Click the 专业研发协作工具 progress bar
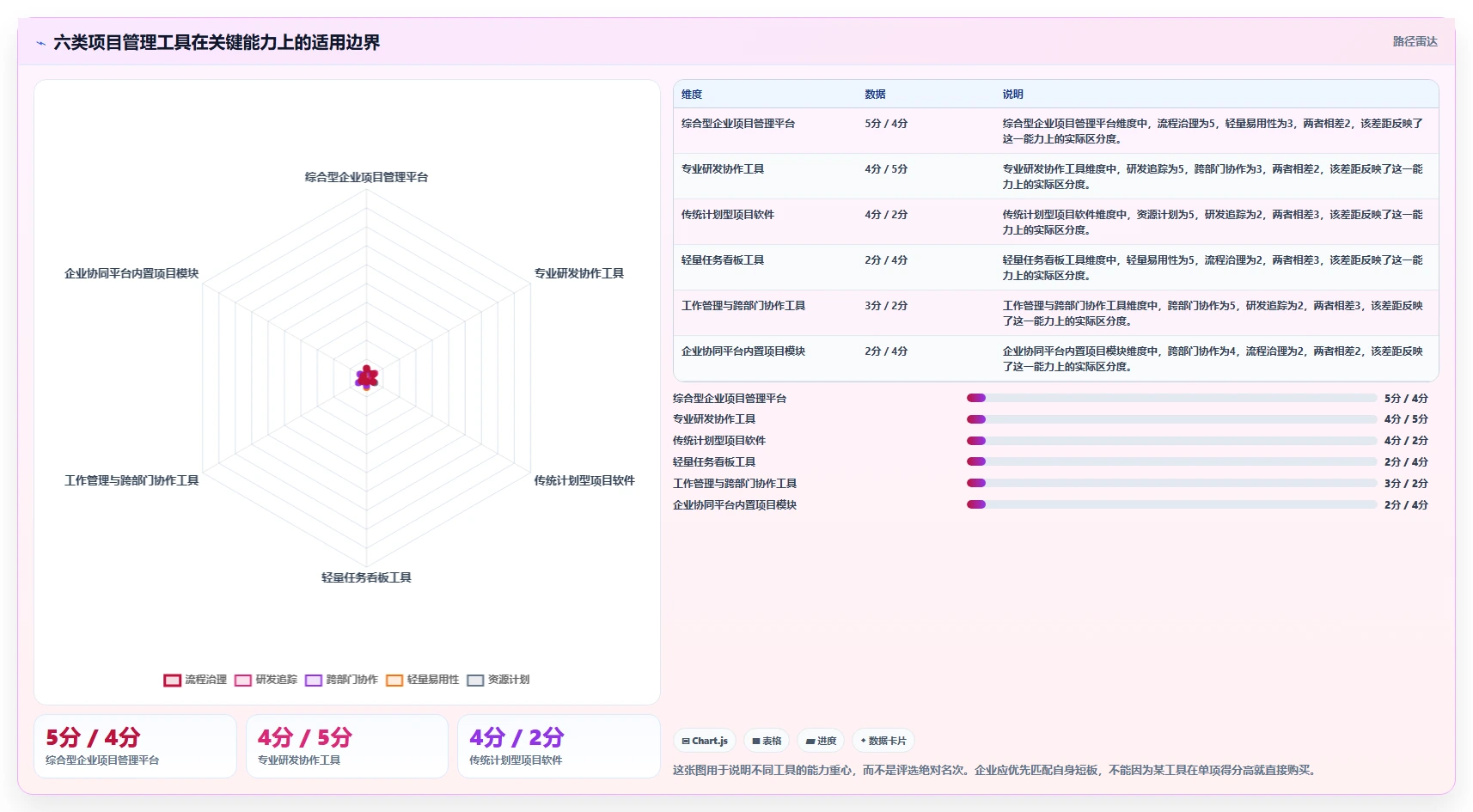The height and width of the screenshot is (812, 1473). click(1171, 419)
